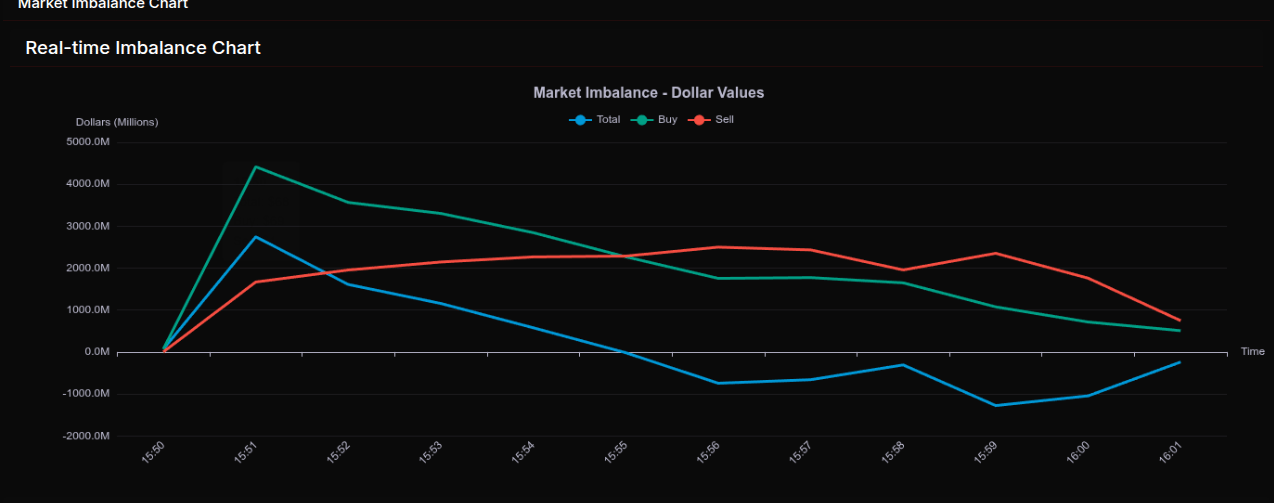Click the Market Imbalance - Dollar Values chart title
The image size is (1274, 503).
point(648,93)
